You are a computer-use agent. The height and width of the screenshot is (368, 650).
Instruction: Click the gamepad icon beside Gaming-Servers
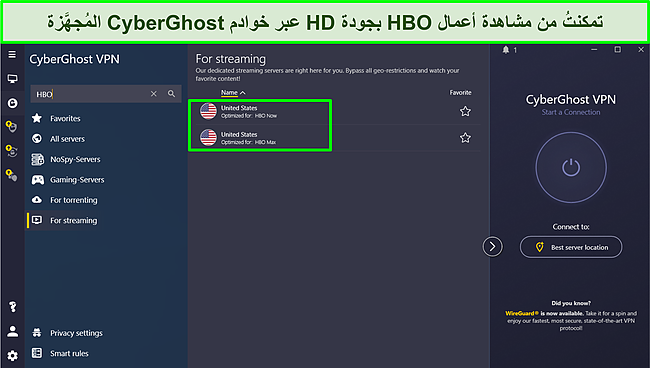pos(38,180)
